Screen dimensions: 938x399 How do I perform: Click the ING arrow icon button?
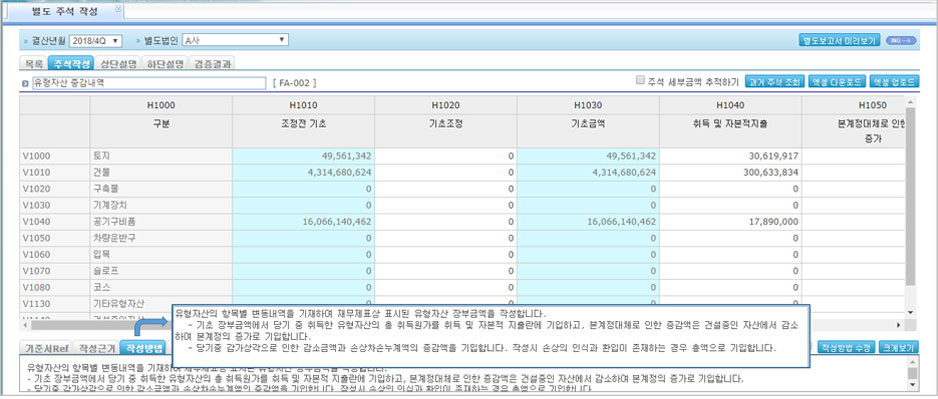pyautogui.click(x=900, y=40)
